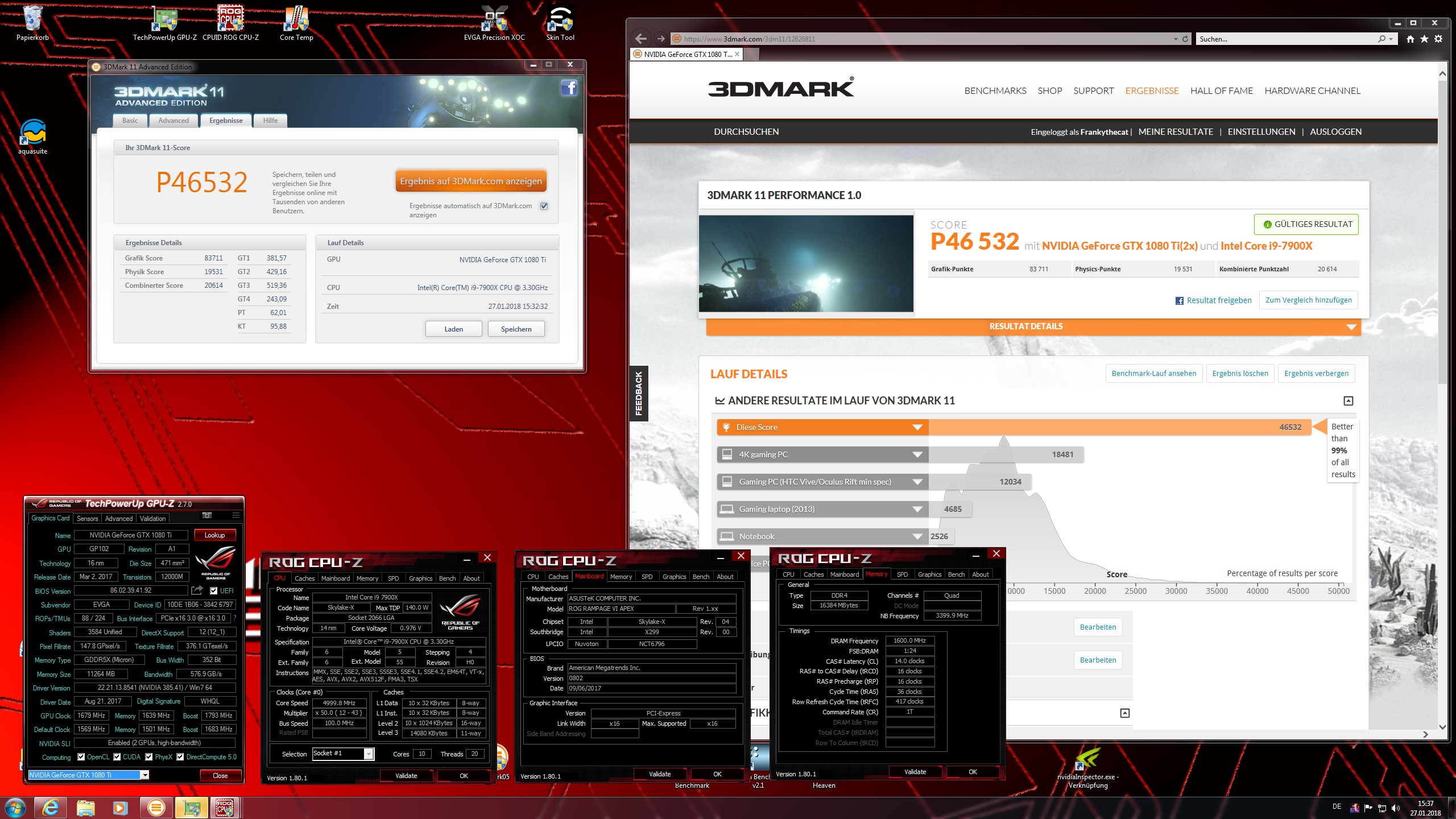Viewport: 1456px width, 819px height.
Task: Open browser settings gear icon
Action: coord(1438,39)
